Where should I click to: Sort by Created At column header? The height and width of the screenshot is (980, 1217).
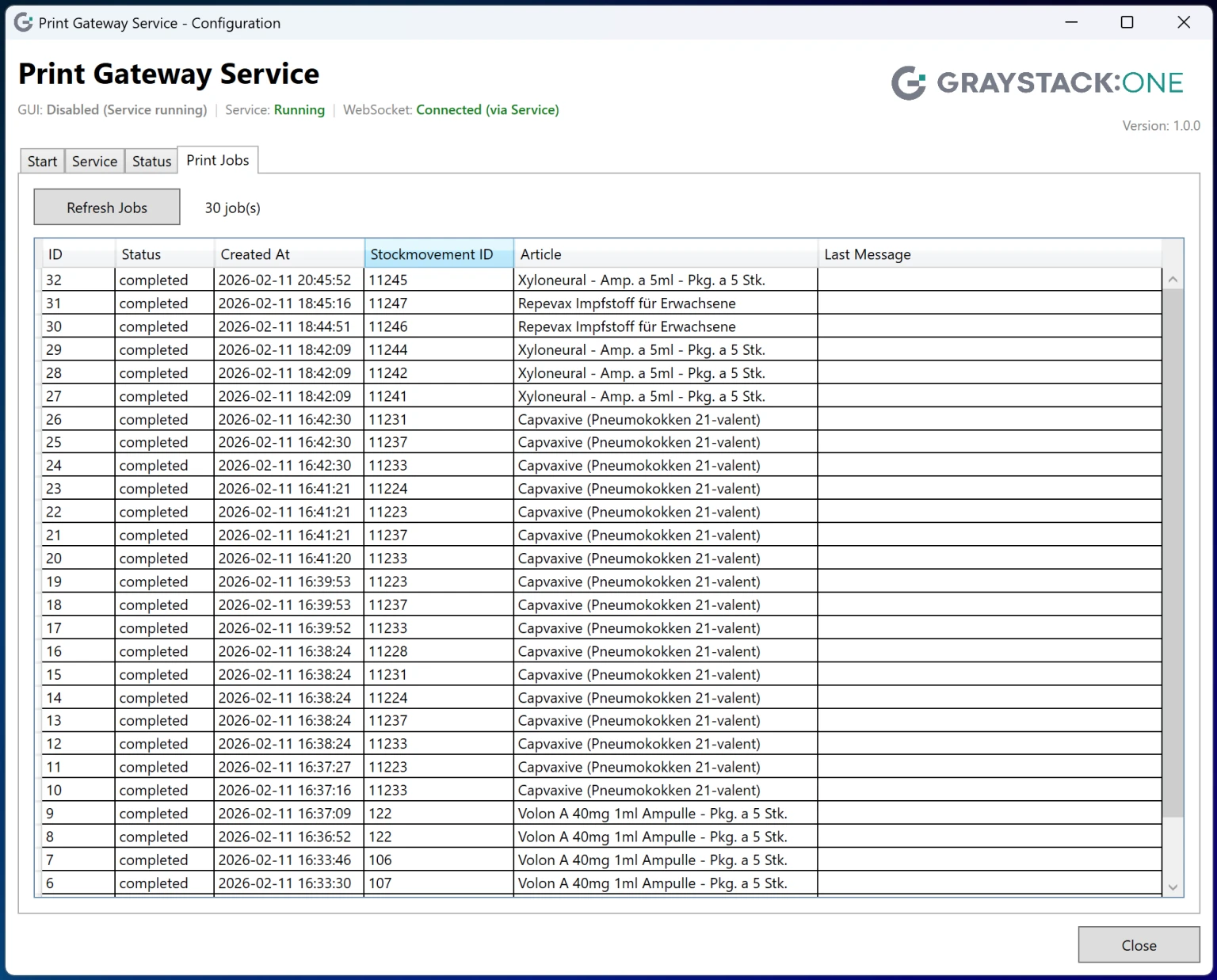click(288, 254)
